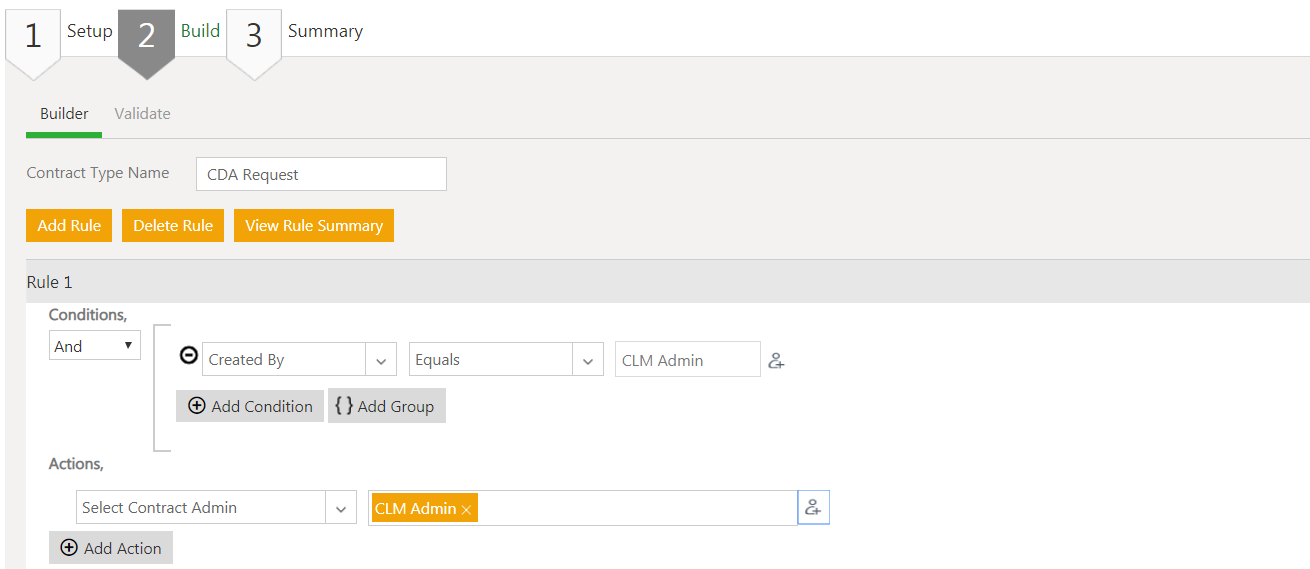
Task: Select step 2 Build marker
Action: (146, 36)
